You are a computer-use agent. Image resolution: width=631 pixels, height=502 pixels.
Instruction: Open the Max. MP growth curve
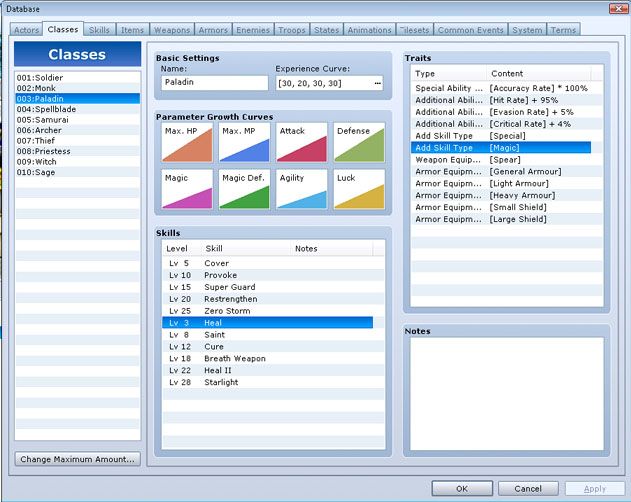pos(244,143)
